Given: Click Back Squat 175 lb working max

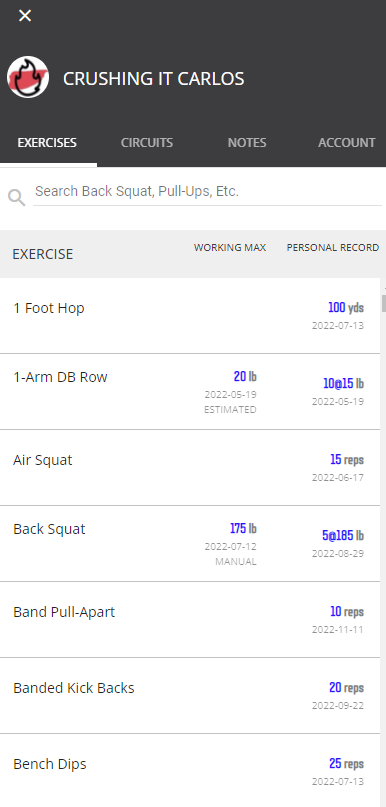Looking at the screenshot, I should (x=243, y=529).
